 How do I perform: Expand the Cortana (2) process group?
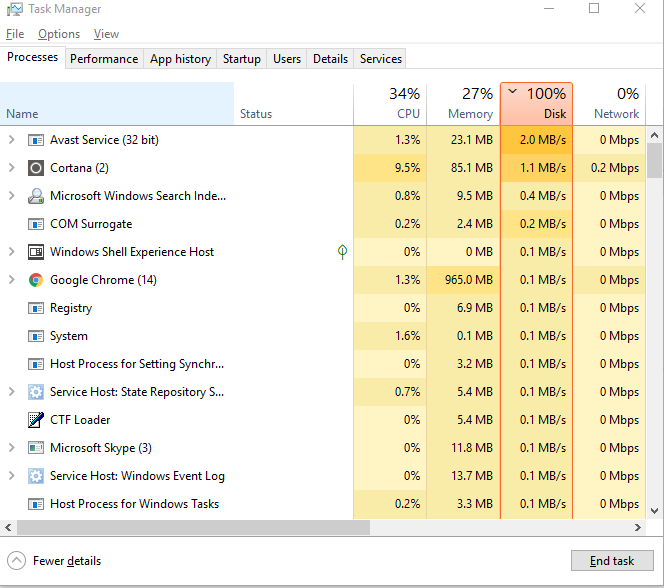[12, 168]
